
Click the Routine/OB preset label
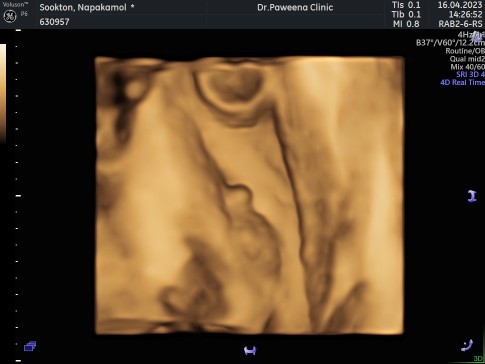tap(465, 51)
